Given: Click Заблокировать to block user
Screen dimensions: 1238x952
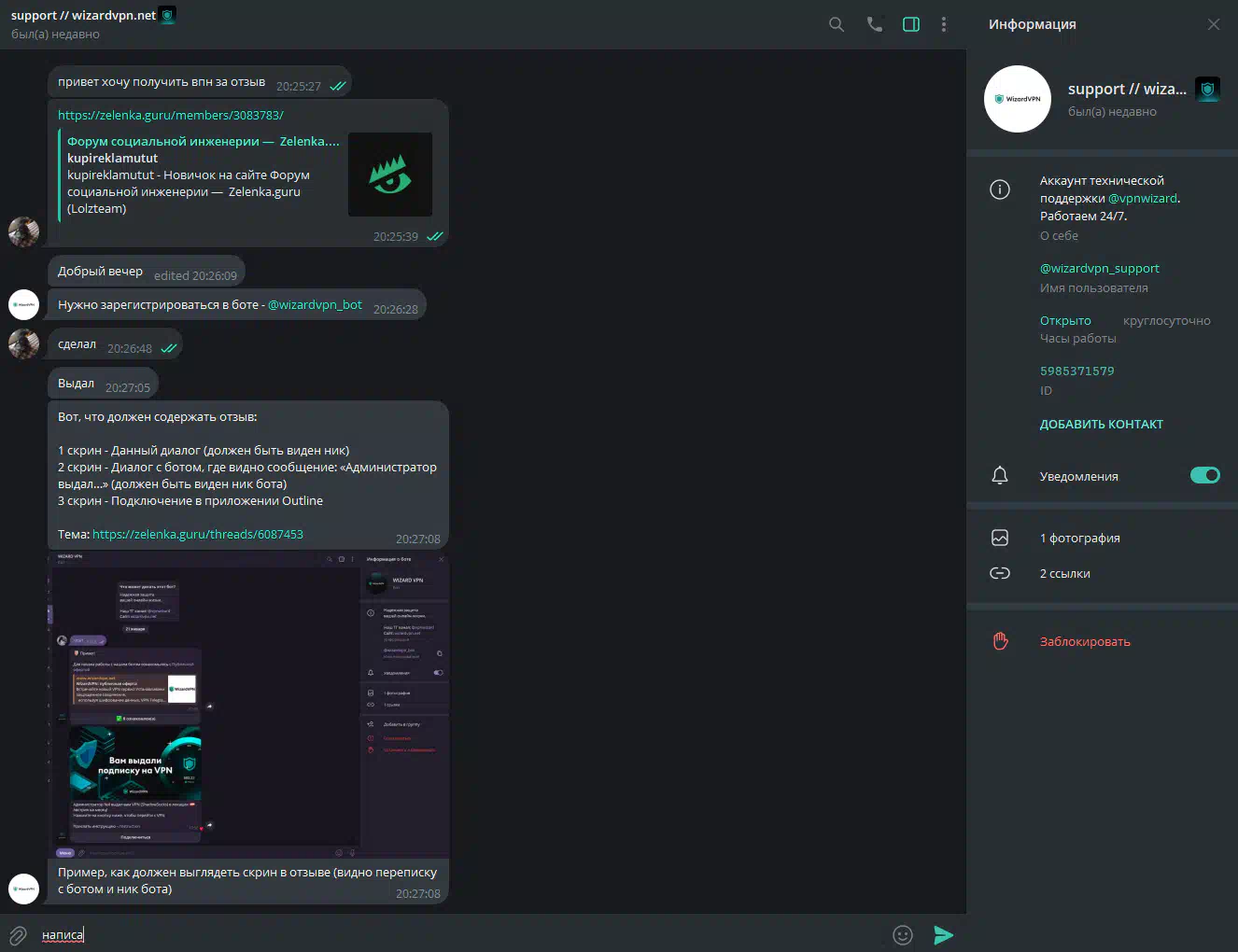Looking at the screenshot, I should 1085,641.
